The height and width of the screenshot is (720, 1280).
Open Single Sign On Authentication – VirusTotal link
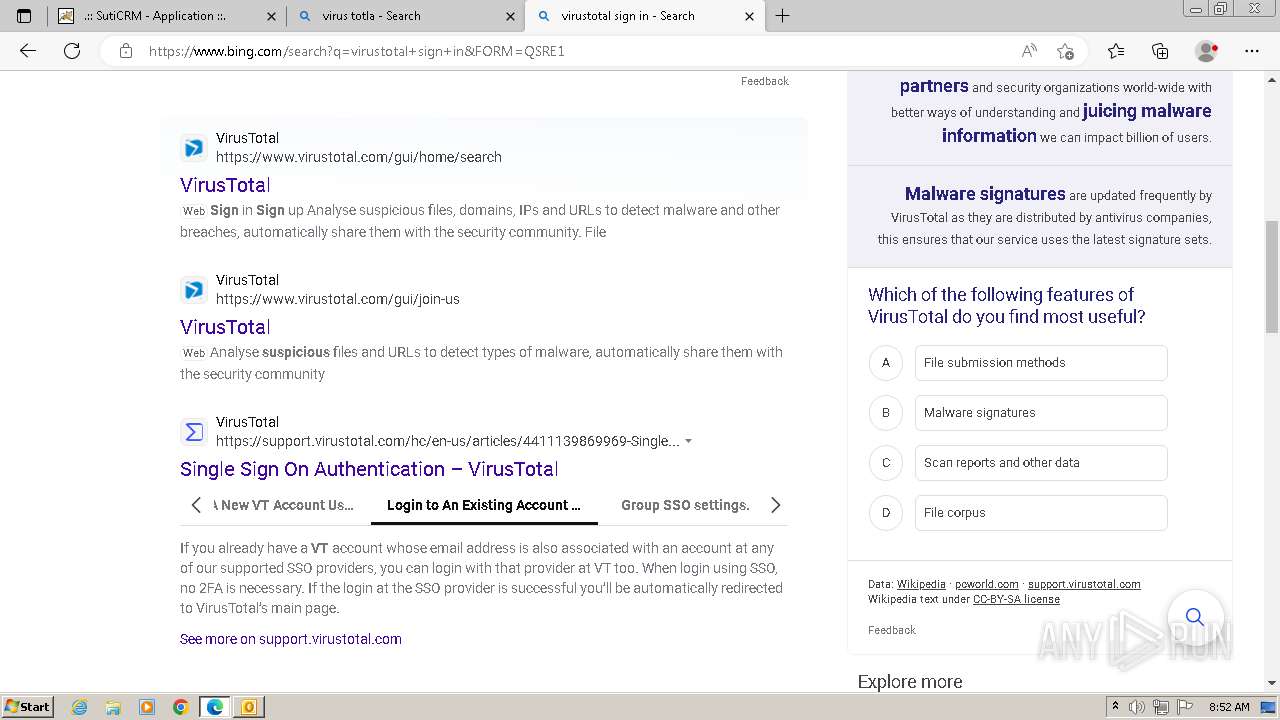[369, 469]
